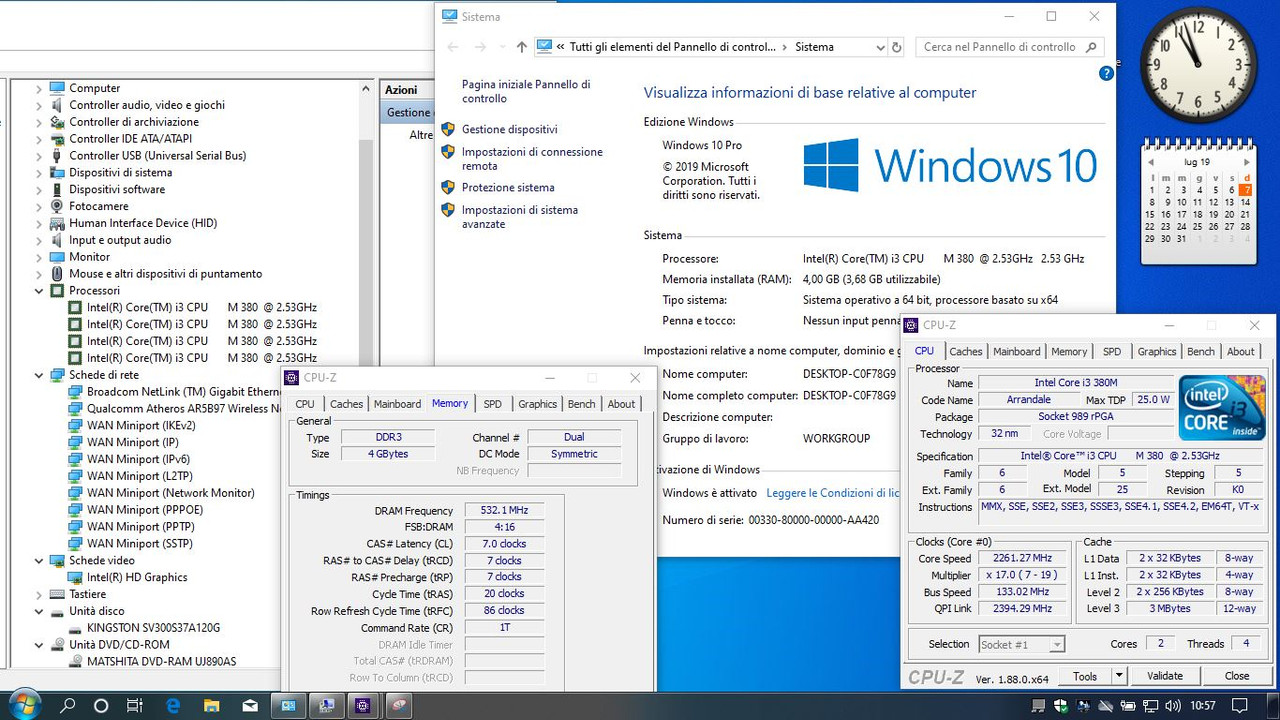Open Task View on taskbar

click(x=134, y=706)
